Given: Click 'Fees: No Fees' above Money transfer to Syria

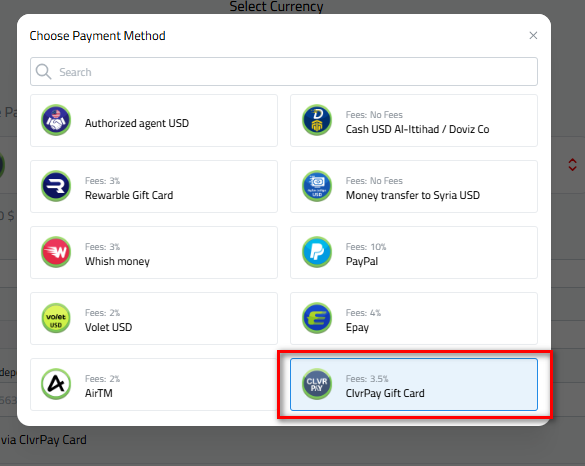Looking at the screenshot, I should point(374,181).
